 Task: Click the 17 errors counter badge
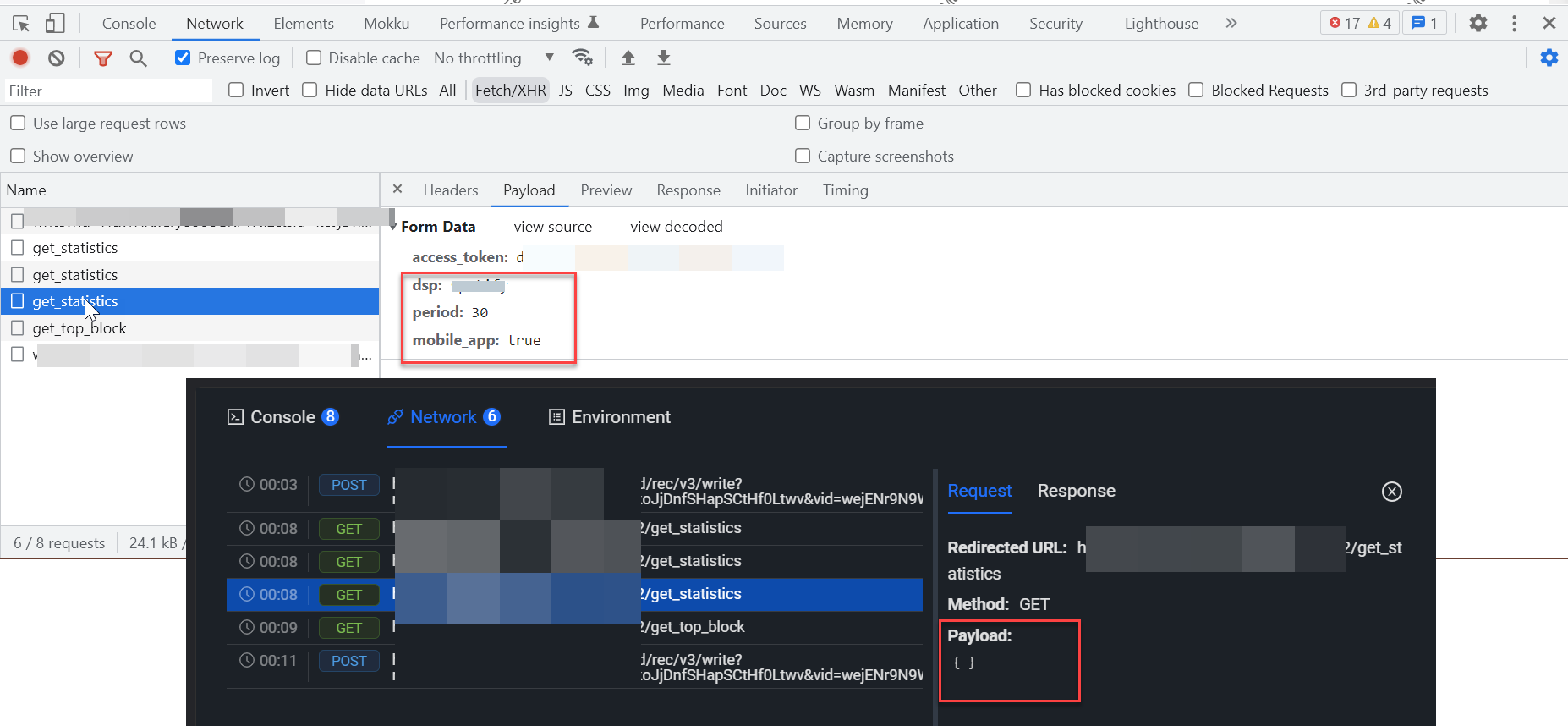tap(1344, 23)
